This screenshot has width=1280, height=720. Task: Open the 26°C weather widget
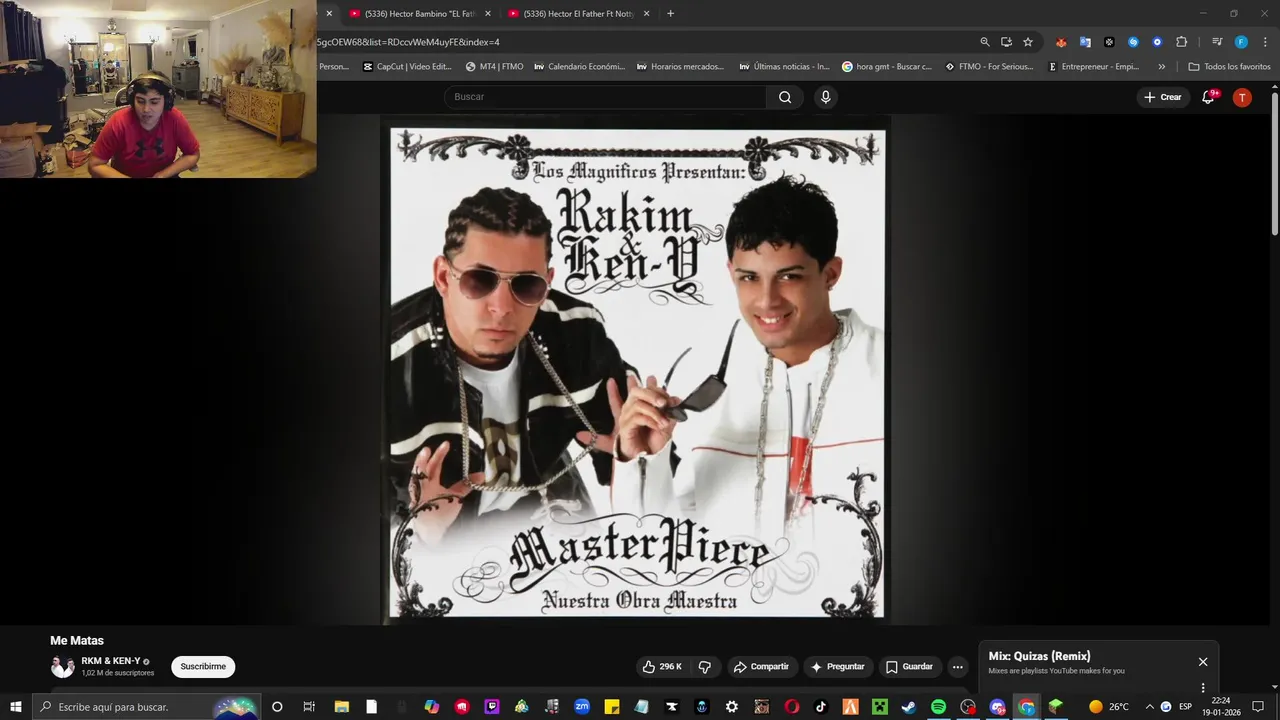click(x=1109, y=707)
